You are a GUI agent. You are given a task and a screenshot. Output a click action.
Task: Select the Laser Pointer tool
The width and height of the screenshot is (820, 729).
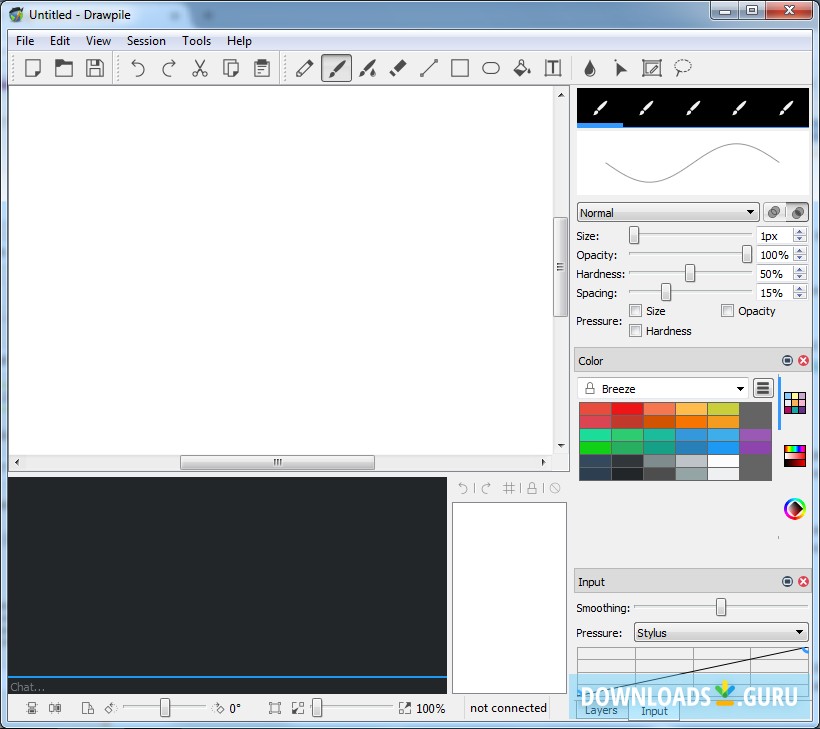point(620,68)
